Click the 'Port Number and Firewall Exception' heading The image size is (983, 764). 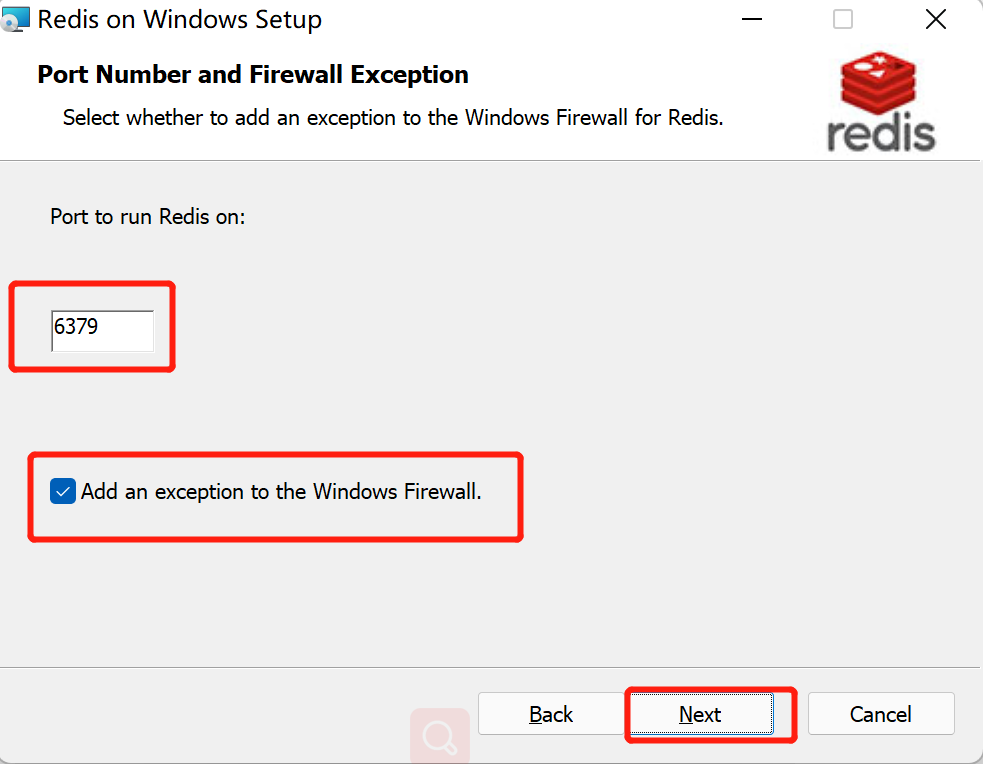click(x=253, y=75)
